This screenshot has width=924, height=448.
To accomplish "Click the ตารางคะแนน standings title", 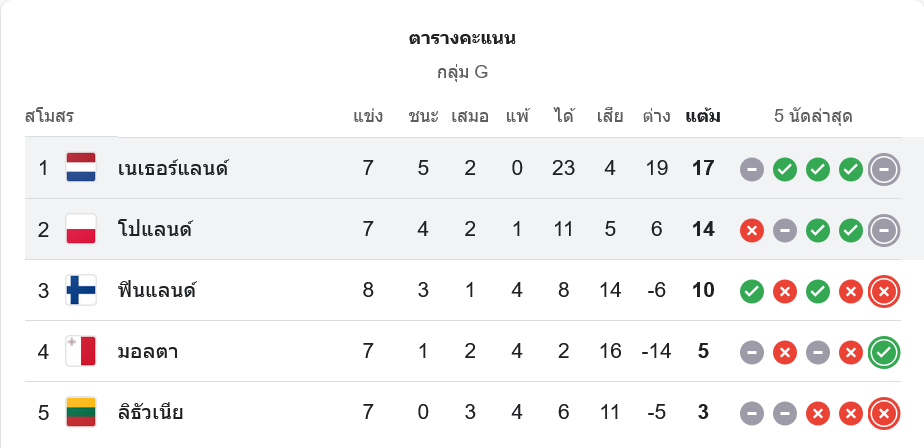I will click(x=462, y=39).
